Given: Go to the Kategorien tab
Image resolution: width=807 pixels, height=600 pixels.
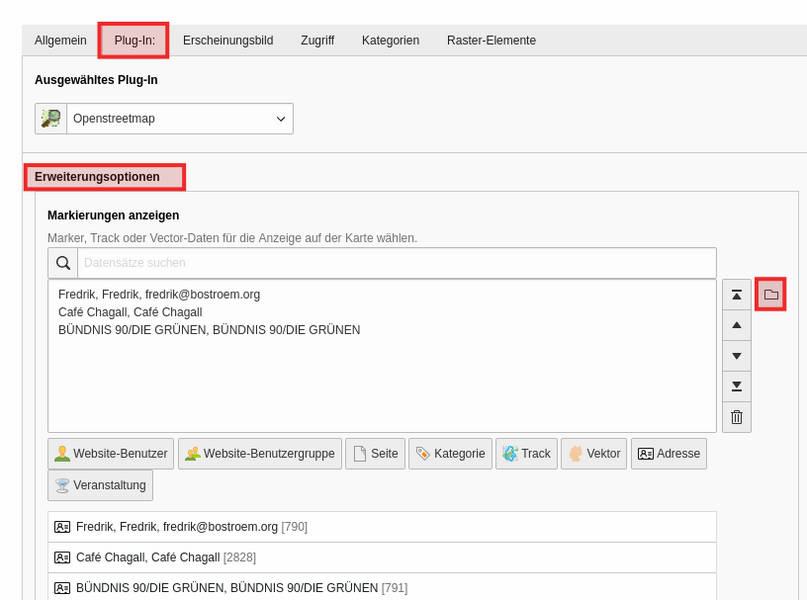Looking at the screenshot, I should click(390, 40).
